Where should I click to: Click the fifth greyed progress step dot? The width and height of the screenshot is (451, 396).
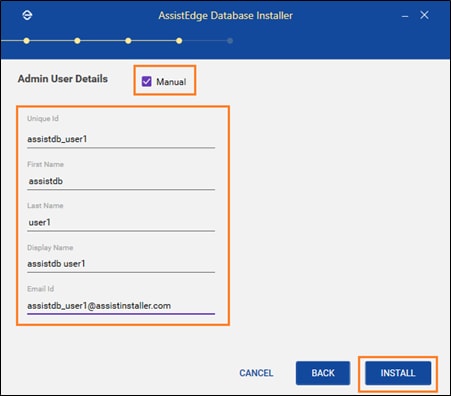230,41
